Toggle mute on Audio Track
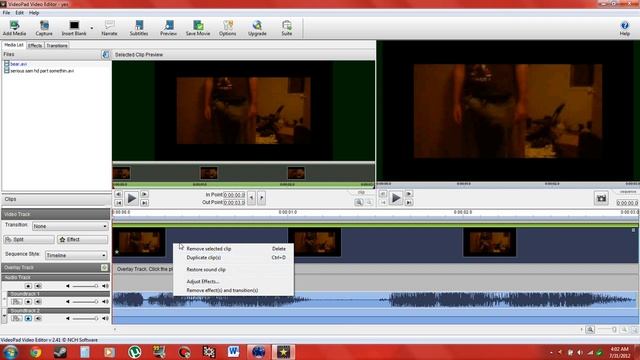Image resolution: width=640 pixels, height=360 pixels. point(38,286)
